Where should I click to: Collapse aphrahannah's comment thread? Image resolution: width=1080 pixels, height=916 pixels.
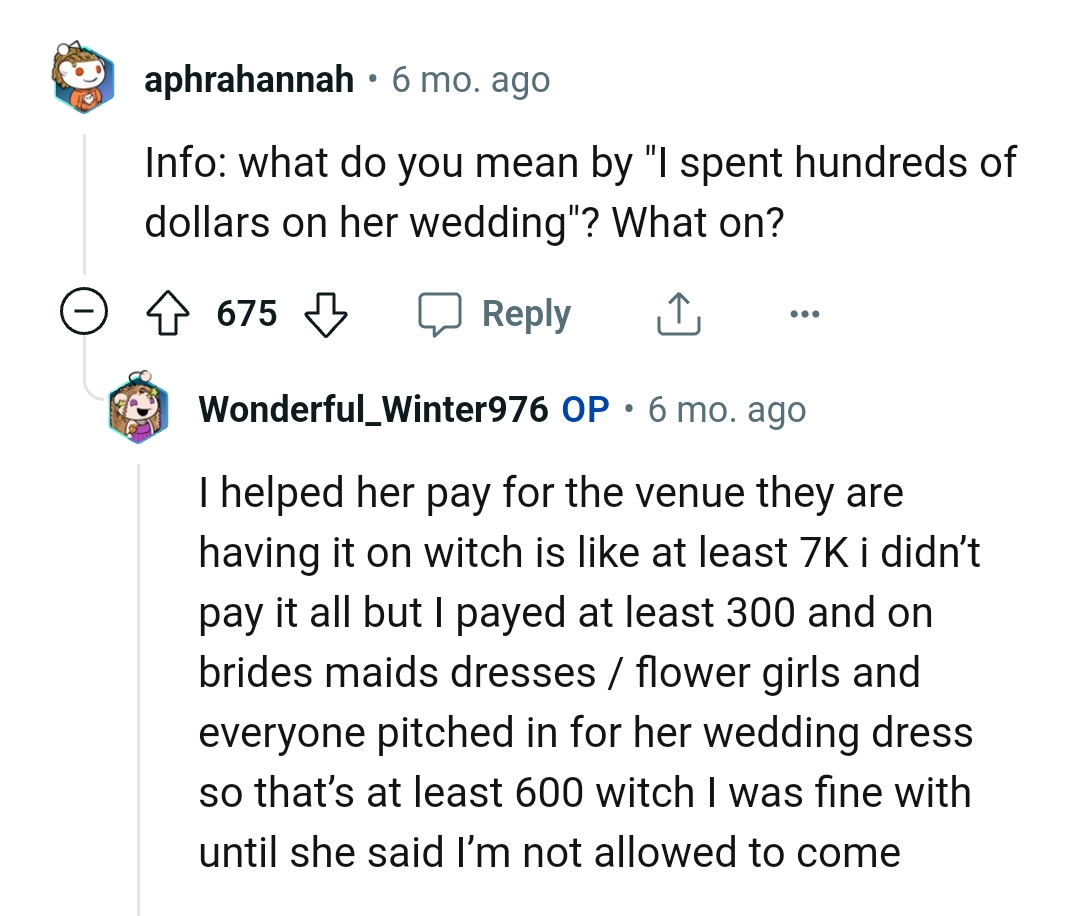tap(85, 312)
